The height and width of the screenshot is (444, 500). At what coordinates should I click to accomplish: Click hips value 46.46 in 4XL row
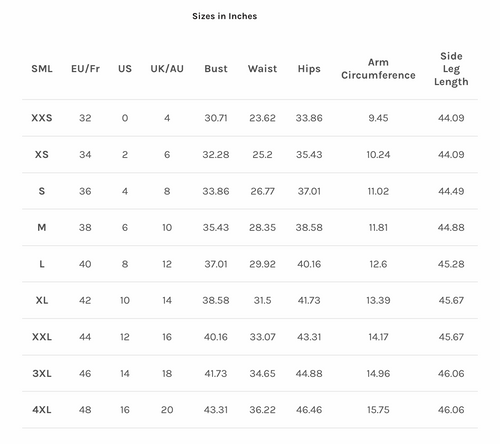pos(309,410)
